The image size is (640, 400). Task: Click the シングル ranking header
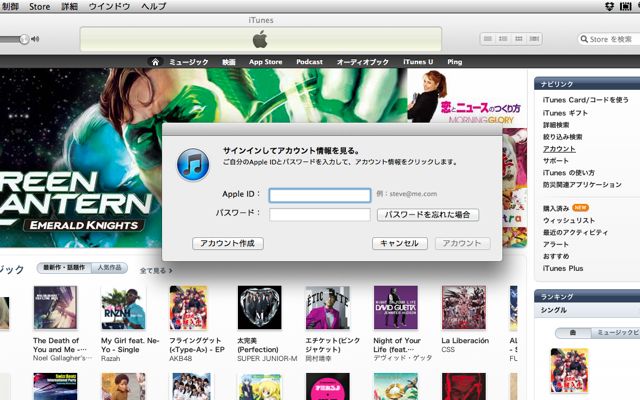tap(553, 310)
